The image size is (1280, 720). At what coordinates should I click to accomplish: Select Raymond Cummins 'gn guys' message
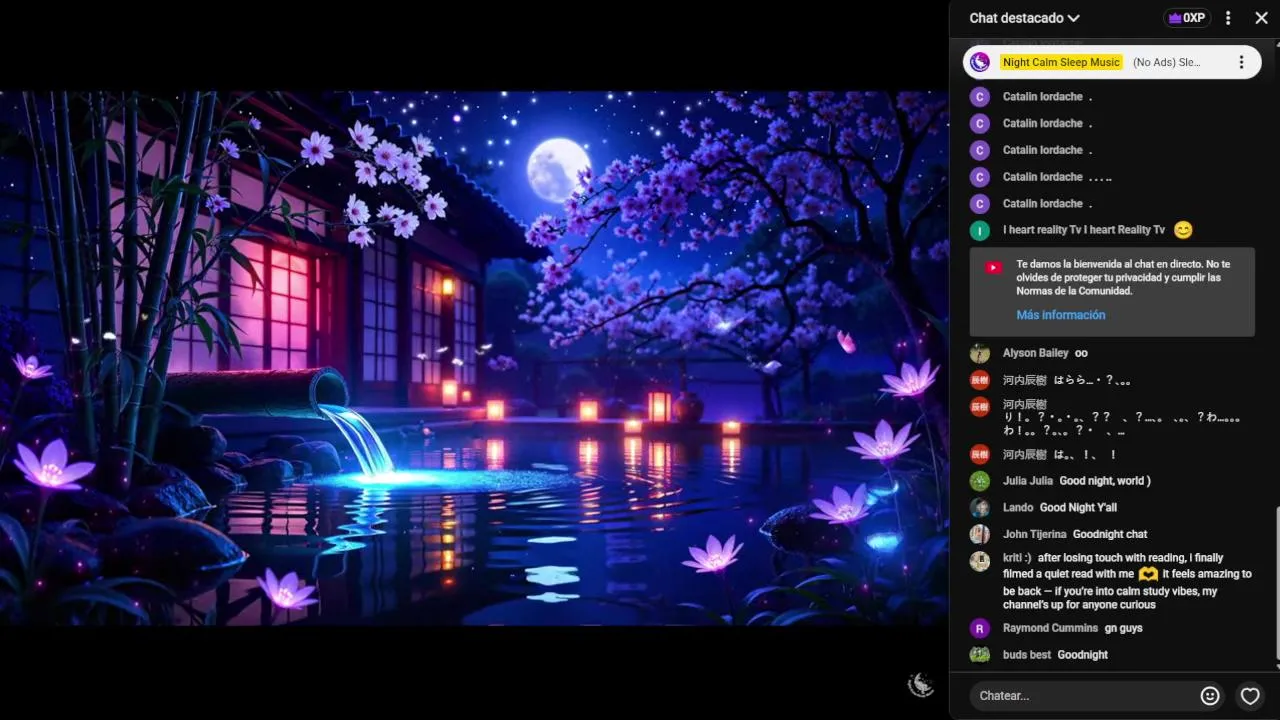(1123, 628)
